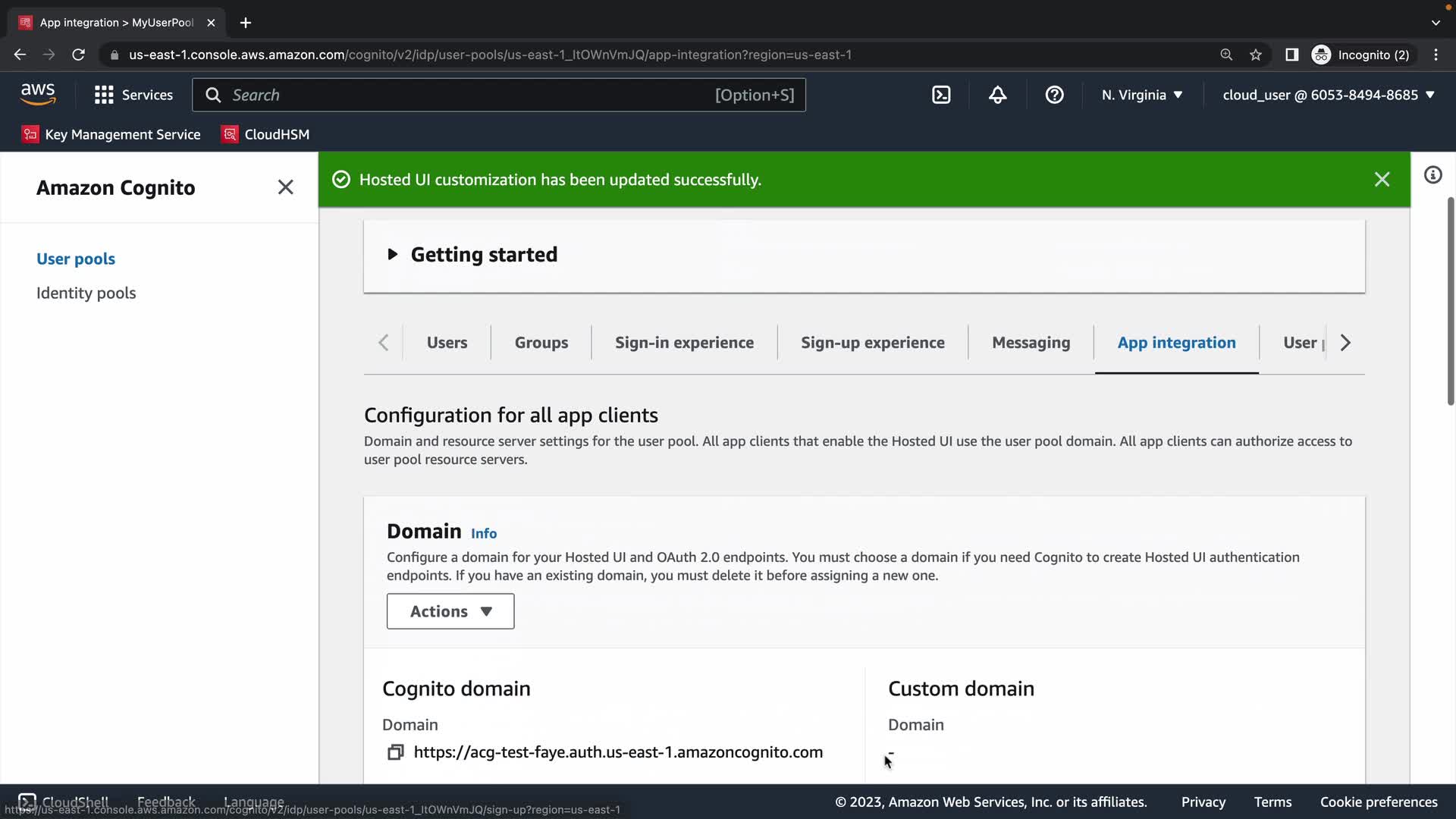Open Identity pools in the sidebar

(x=86, y=293)
